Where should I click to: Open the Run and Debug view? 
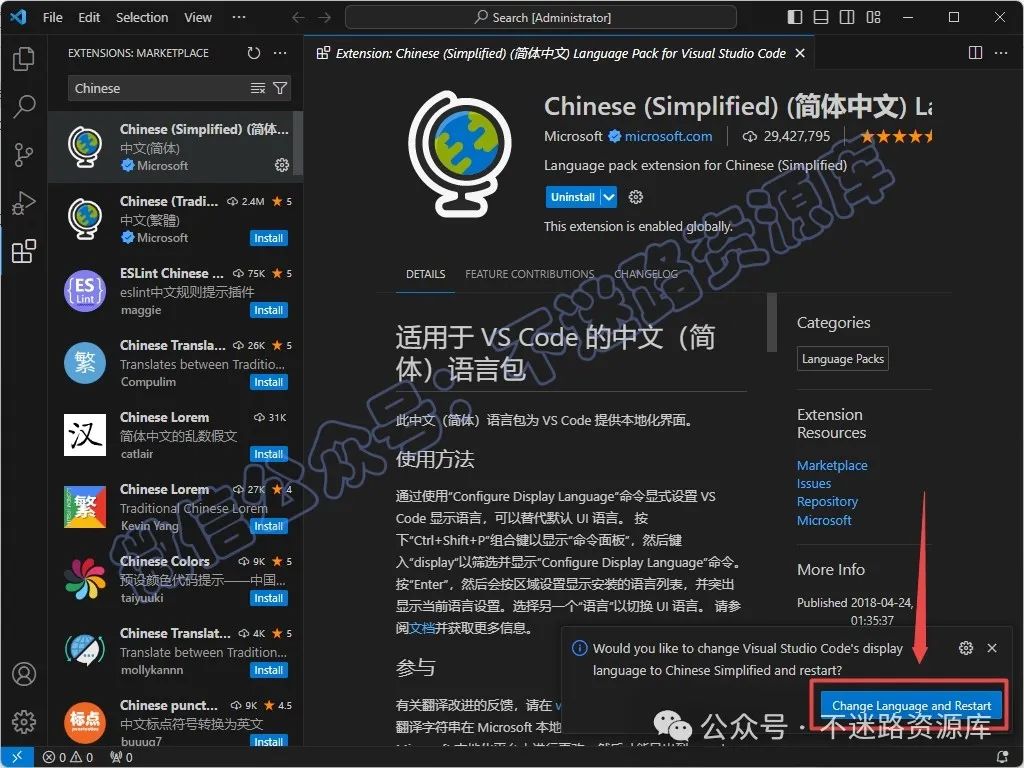pos(24,203)
